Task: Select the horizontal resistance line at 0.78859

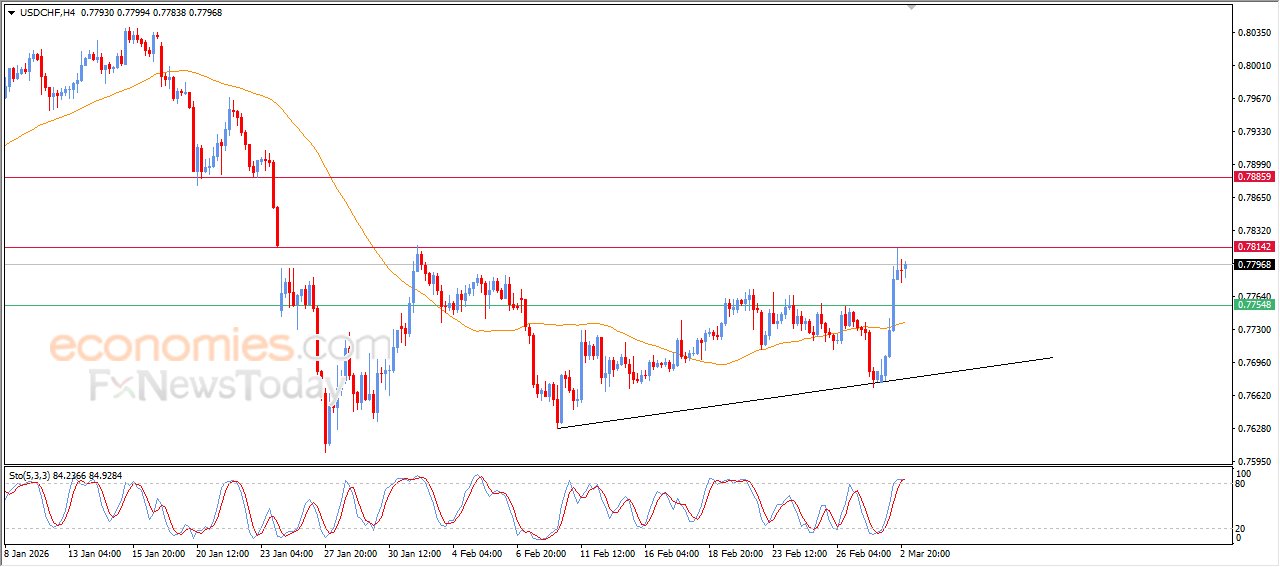Action: click(617, 177)
